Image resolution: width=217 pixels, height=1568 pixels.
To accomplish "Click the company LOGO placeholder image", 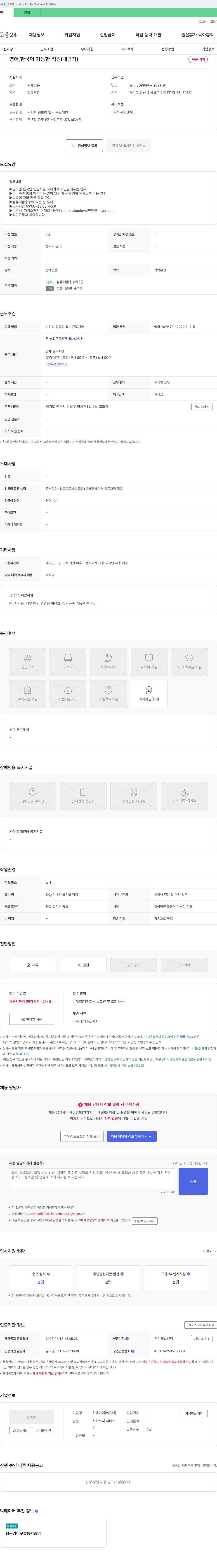I will point(32,1418).
